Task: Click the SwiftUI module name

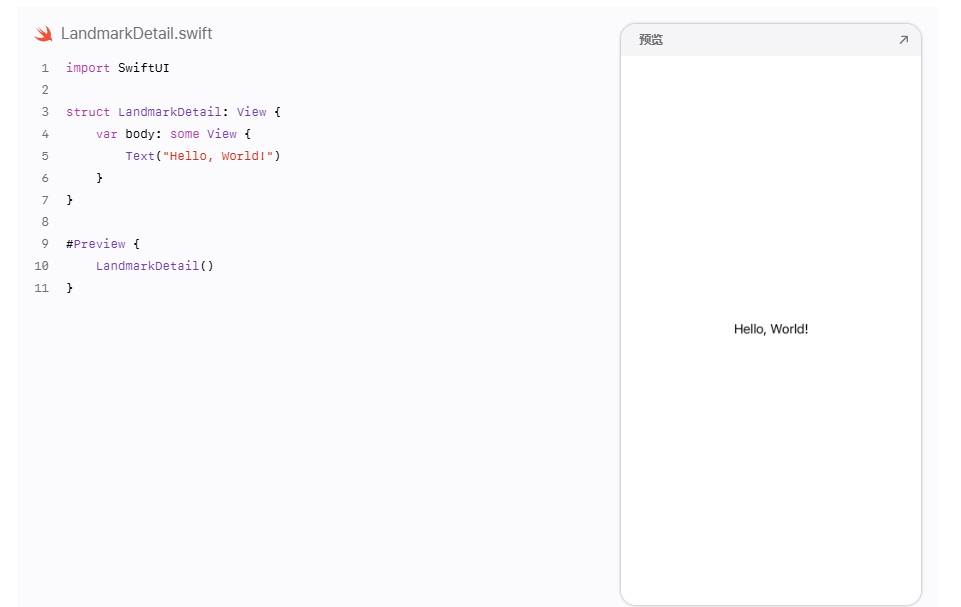Action: (143, 68)
